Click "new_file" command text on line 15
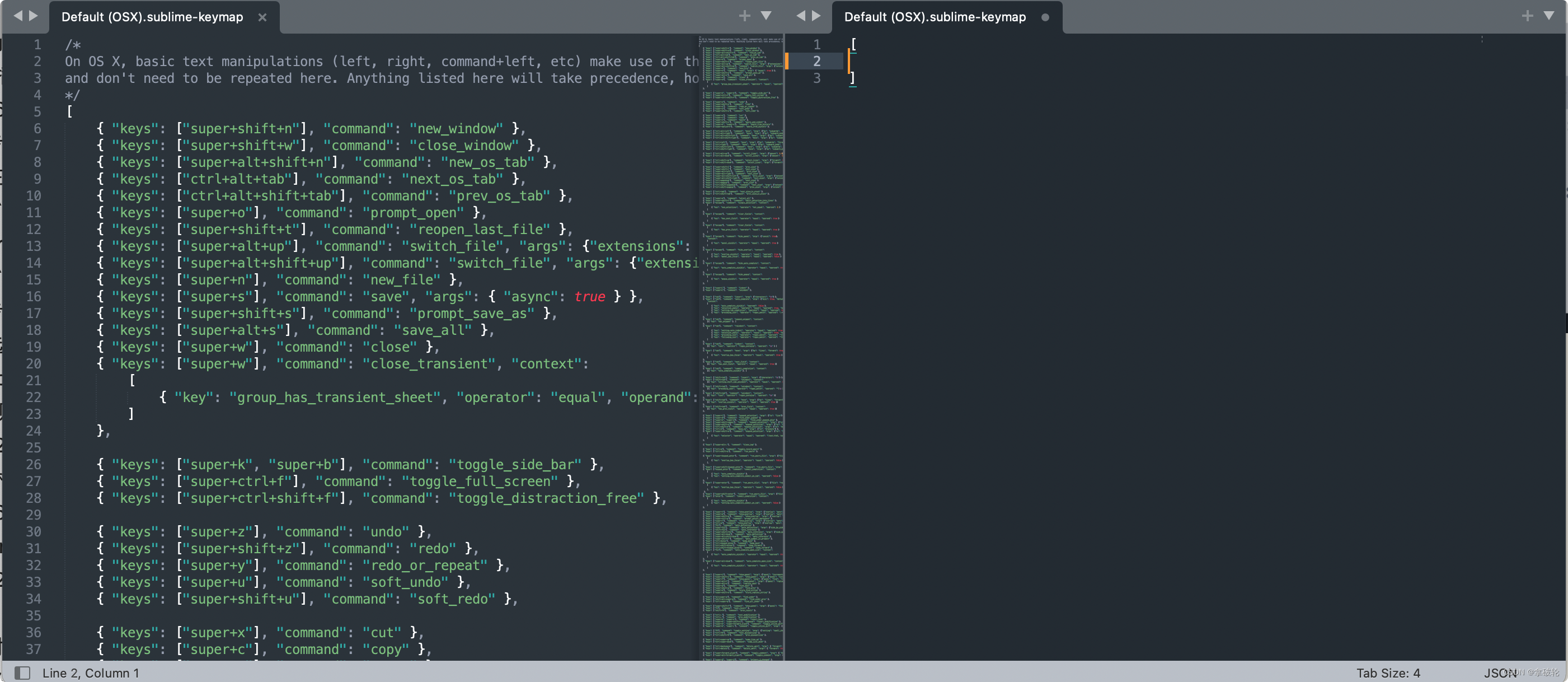The image size is (1568, 682). coord(402,279)
